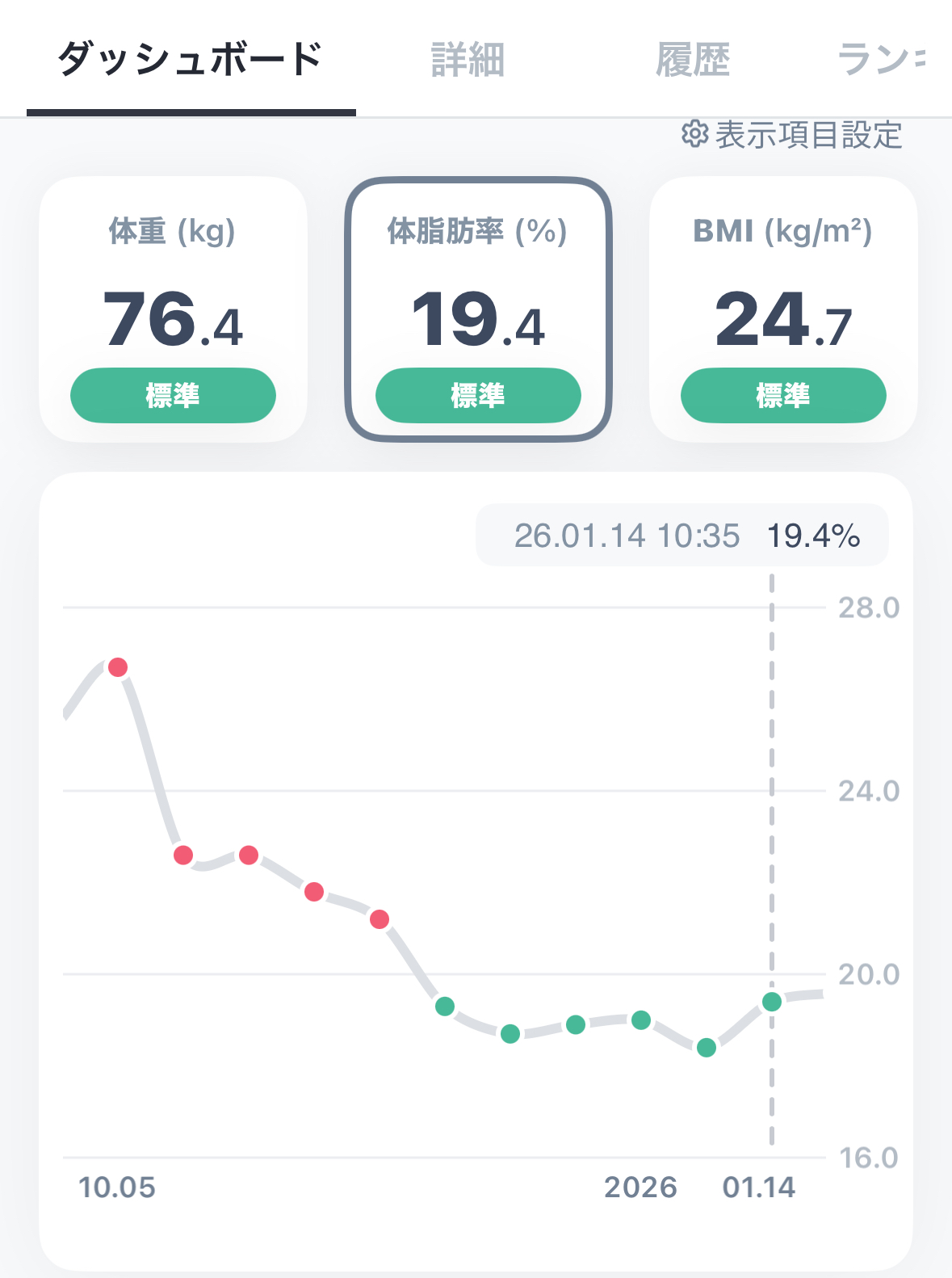This screenshot has height=1278, width=952.
Task: Select the highest red data point on chart
Action: point(118,667)
